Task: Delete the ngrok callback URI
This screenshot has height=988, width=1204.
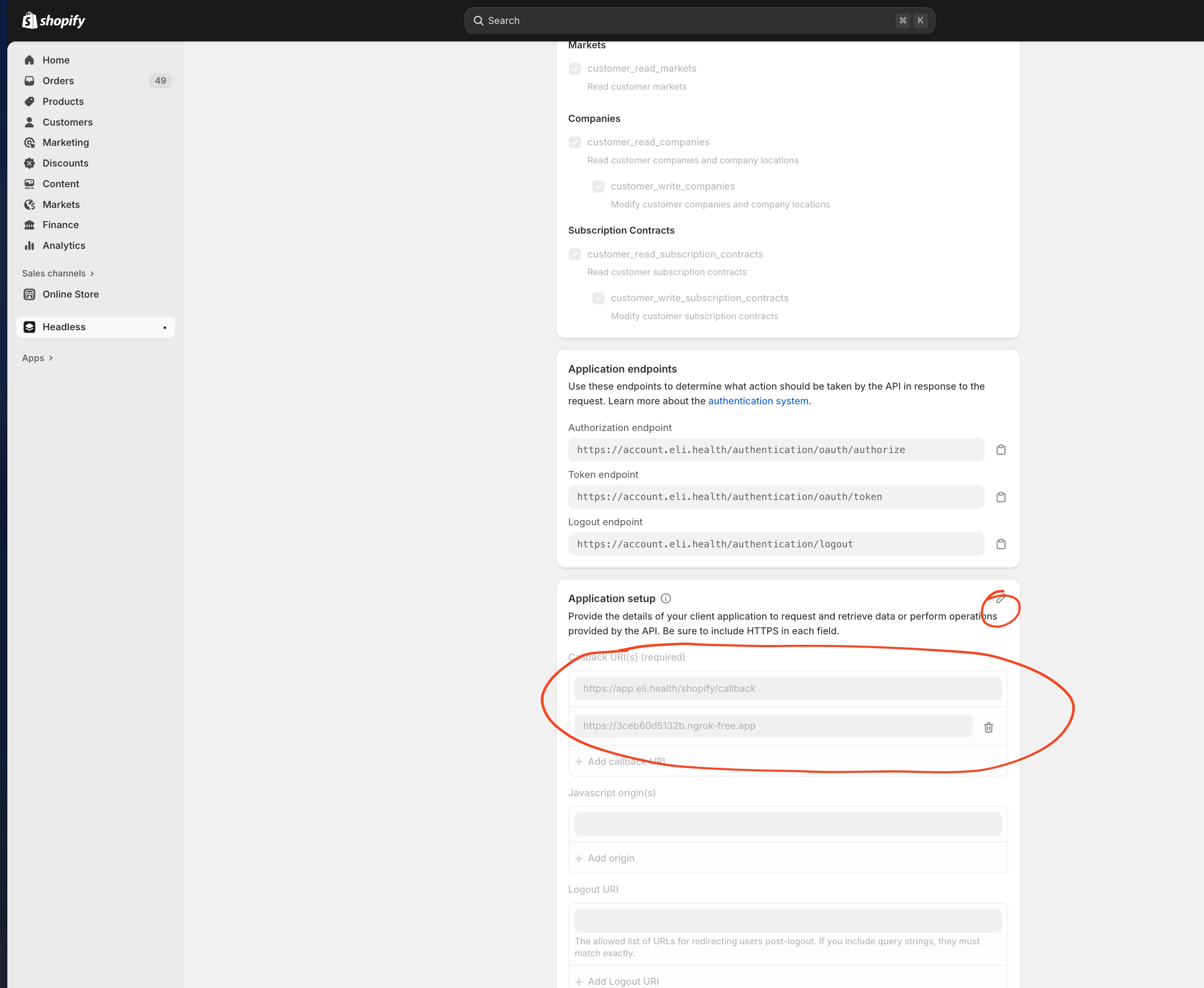Action: pos(988,727)
